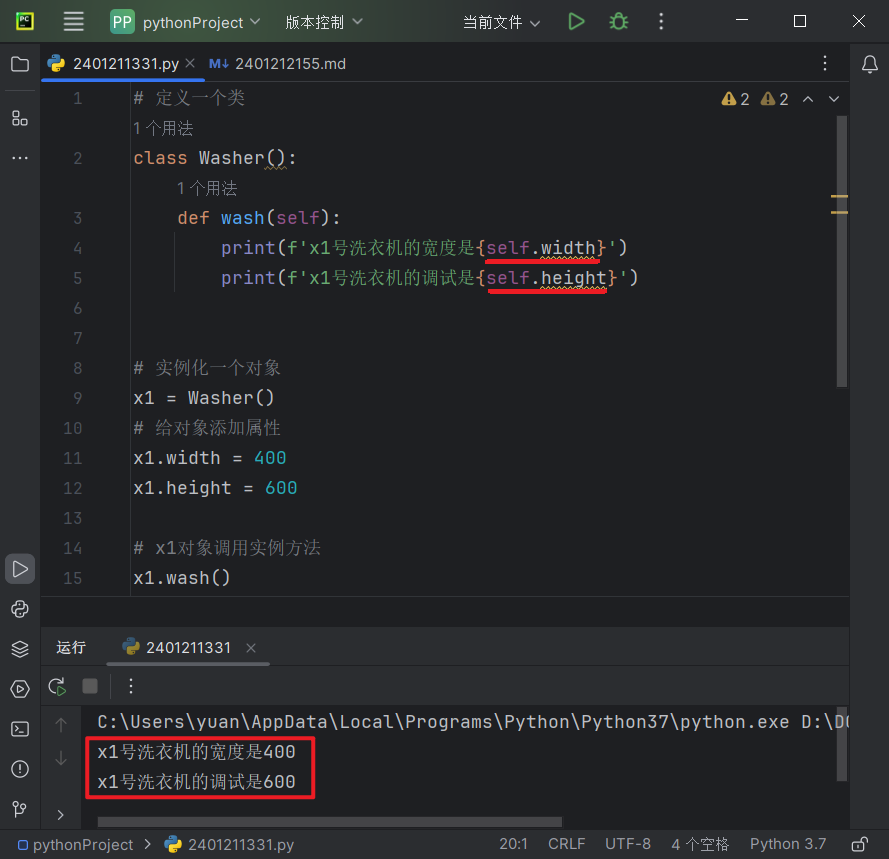Open the 当前文件 run configuration dropdown
This screenshot has height=859, width=889.
[x=501, y=22]
